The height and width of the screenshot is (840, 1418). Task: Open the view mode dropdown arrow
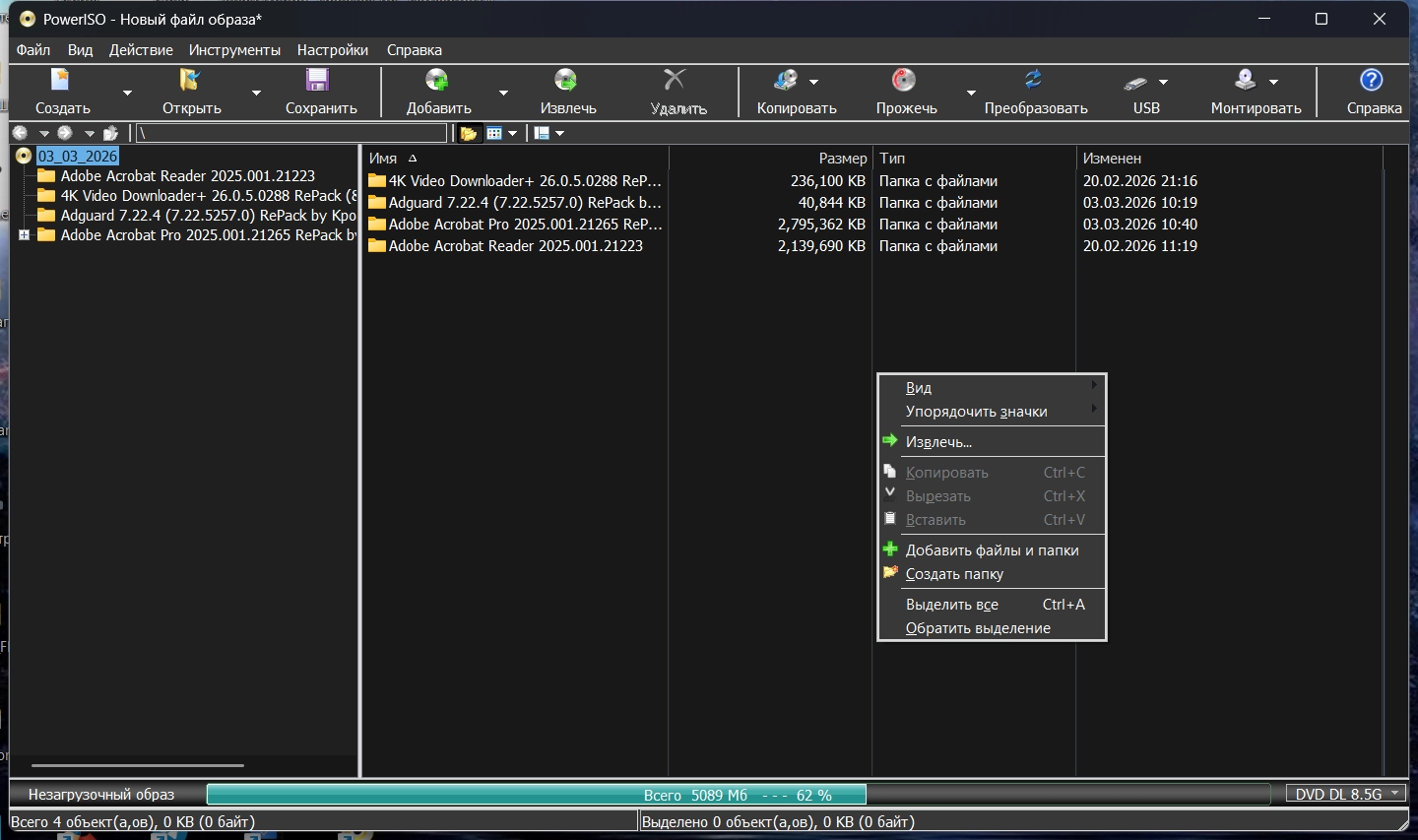512,134
